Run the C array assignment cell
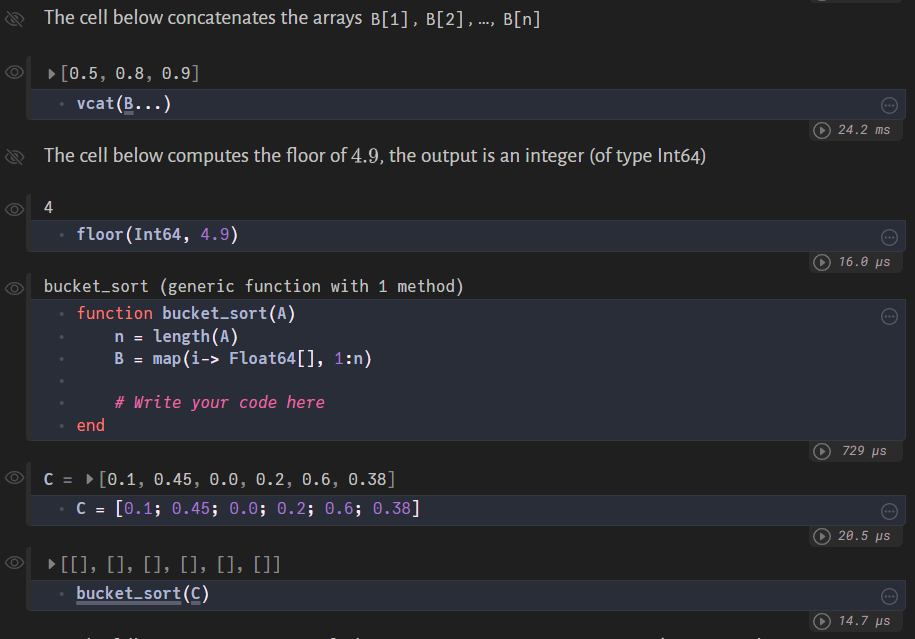The width and height of the screenshot is (915, 639). pyautogui.click(x=820, y=536)
